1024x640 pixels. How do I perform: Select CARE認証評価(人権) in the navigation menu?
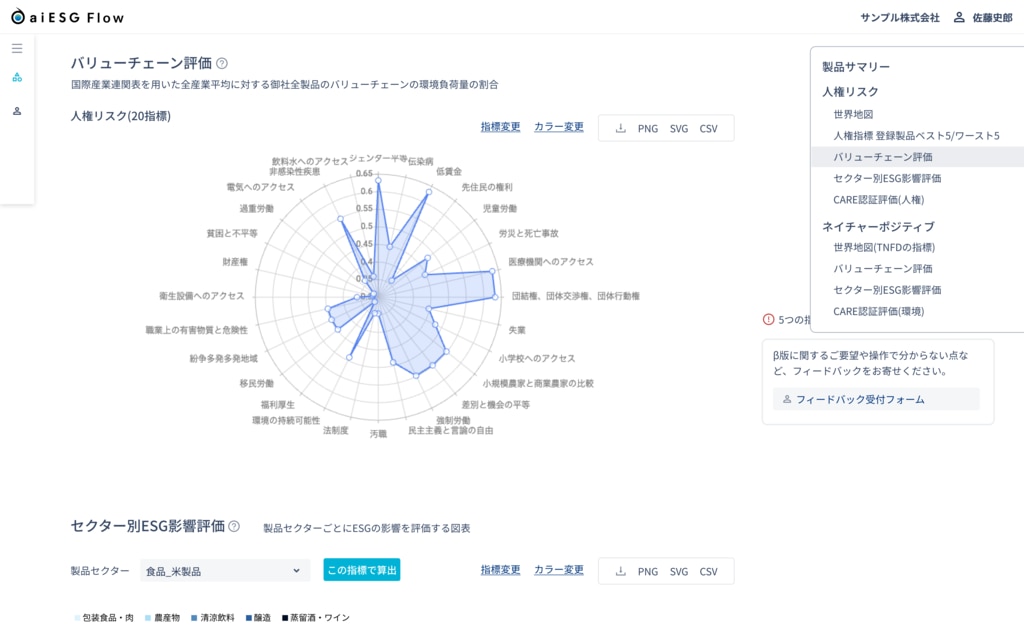878,199
